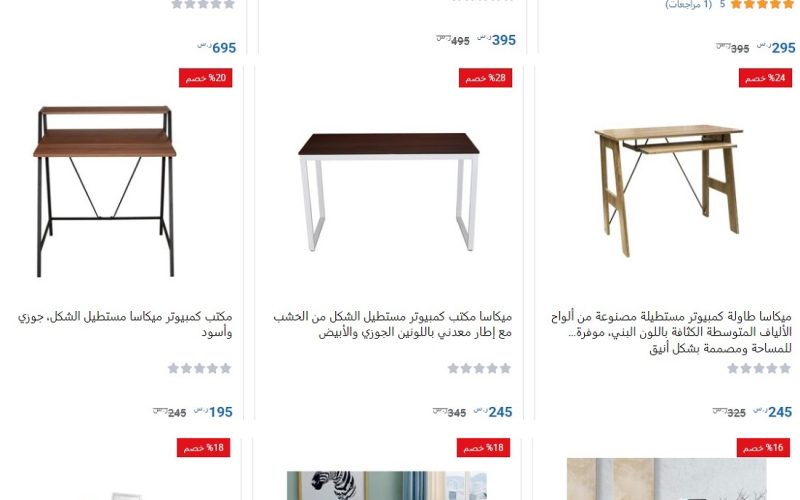Click the 28% discount red badge
Screen dimensions: 800x500
(x=485, y=78)
